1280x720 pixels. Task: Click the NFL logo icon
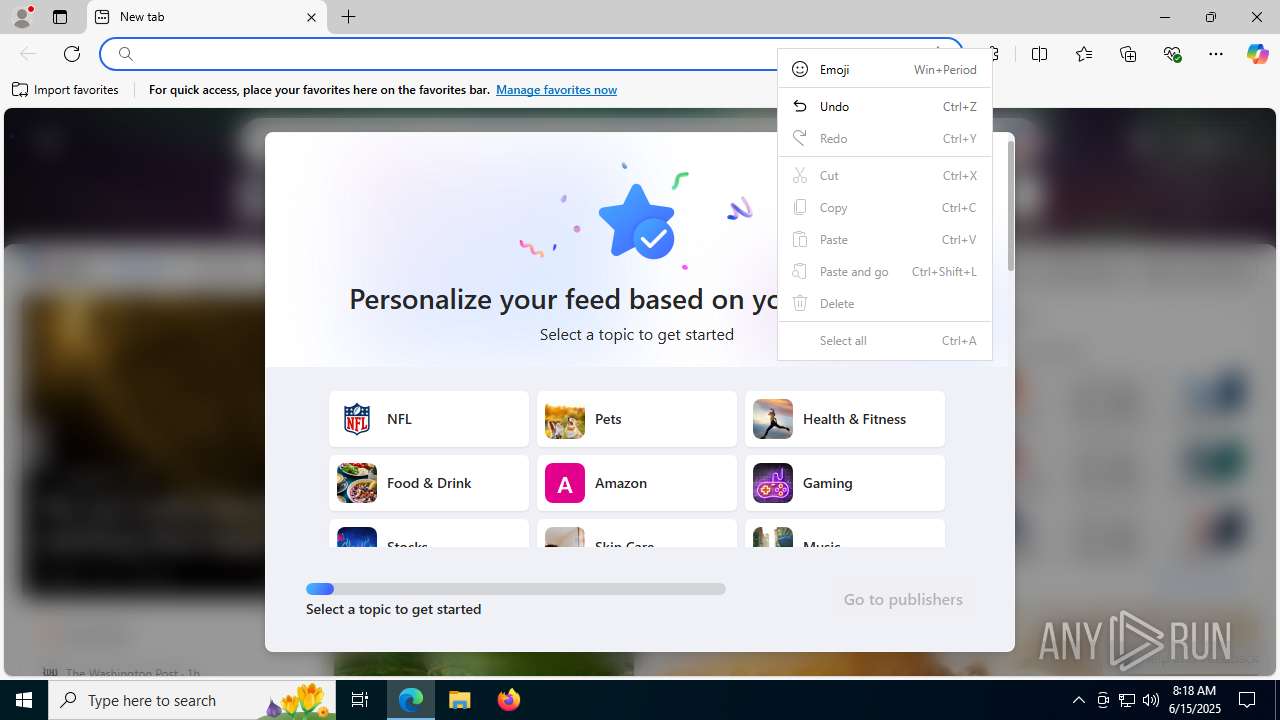(x=357, y=419)
